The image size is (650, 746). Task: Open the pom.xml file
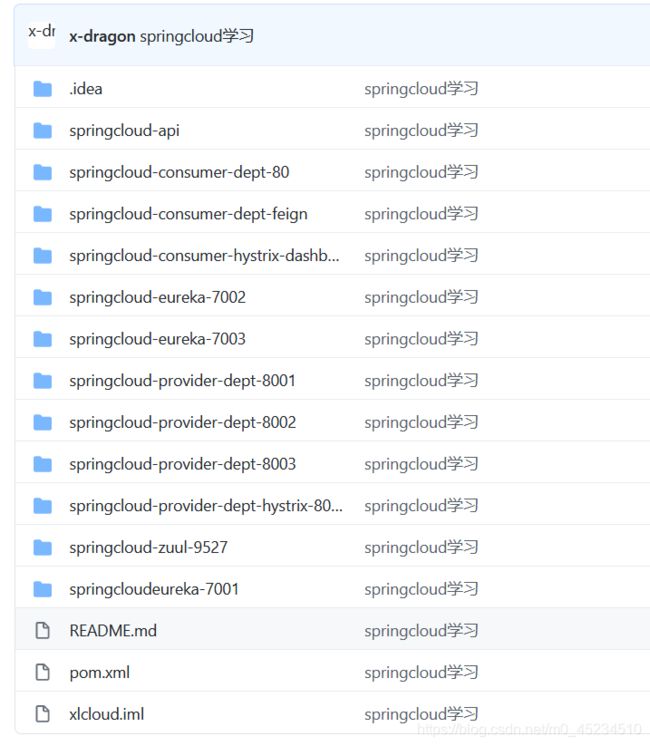pos(99,673)
